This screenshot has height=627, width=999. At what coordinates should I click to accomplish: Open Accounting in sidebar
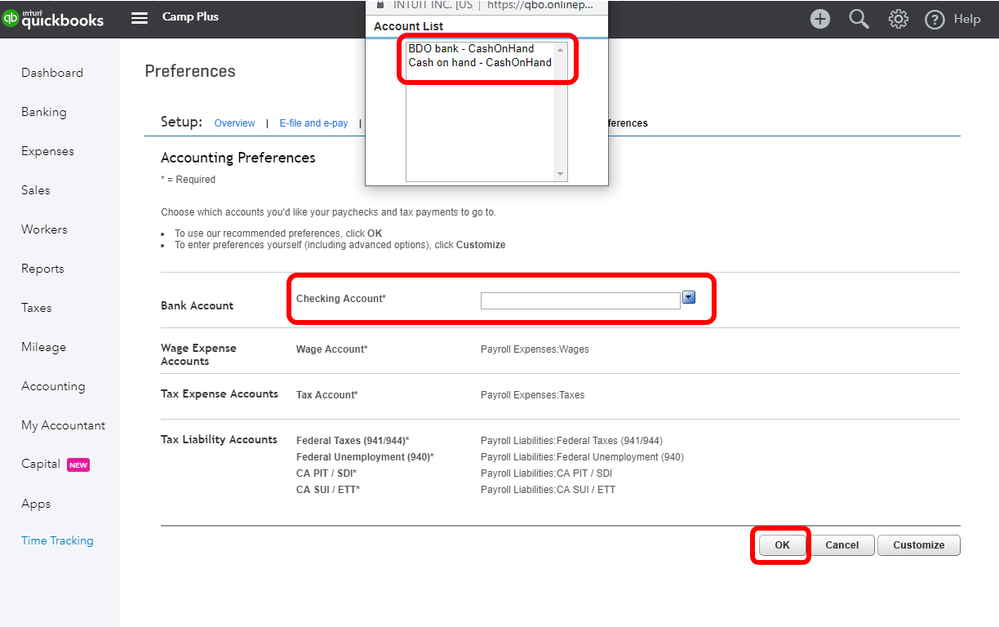(53, 386)
